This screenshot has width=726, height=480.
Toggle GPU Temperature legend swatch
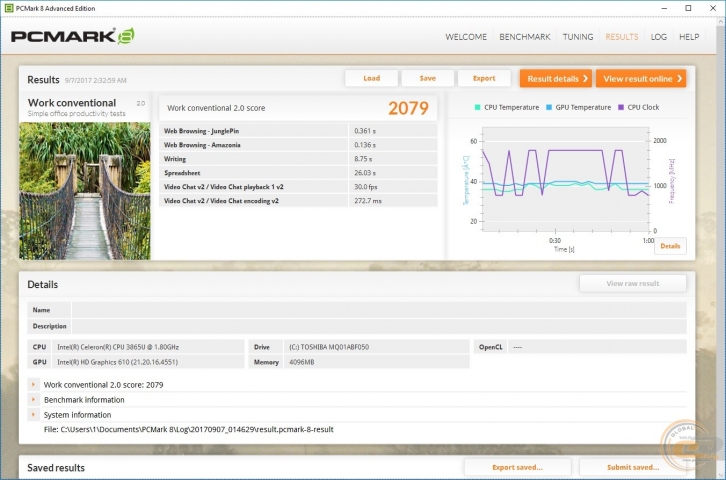[x=549, y=107]
